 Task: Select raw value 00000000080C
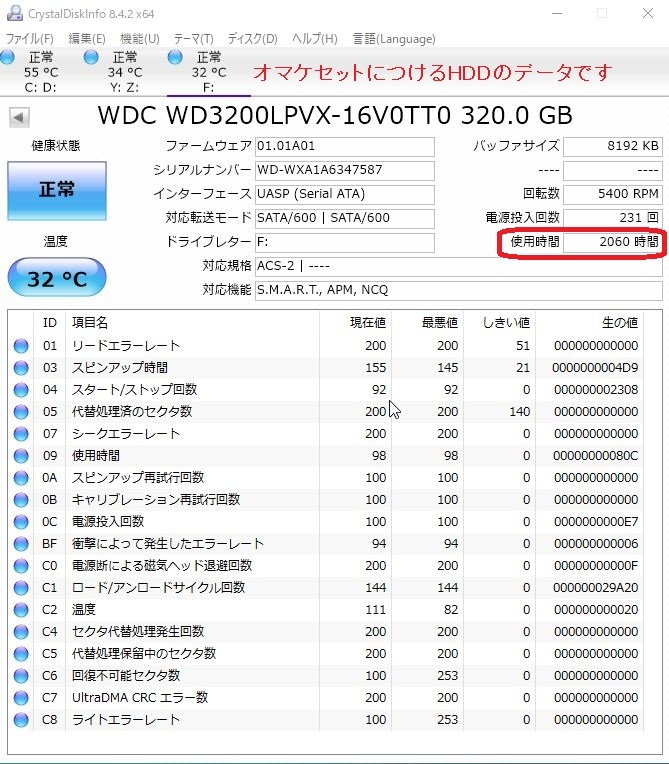[x=595, y=456]
